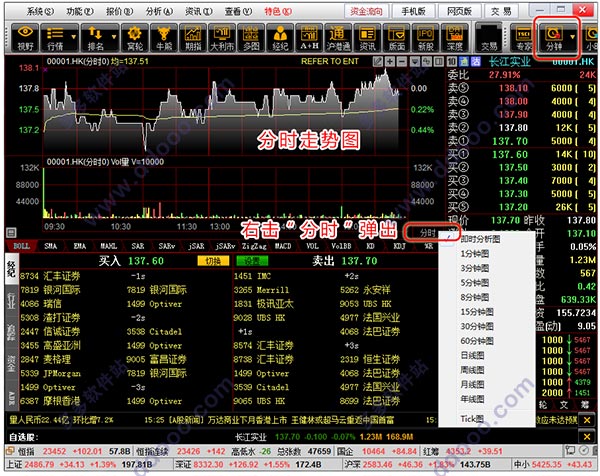Click the chart pencil draw icon
This screenshot has height=476, width=600.
[378, 61]
